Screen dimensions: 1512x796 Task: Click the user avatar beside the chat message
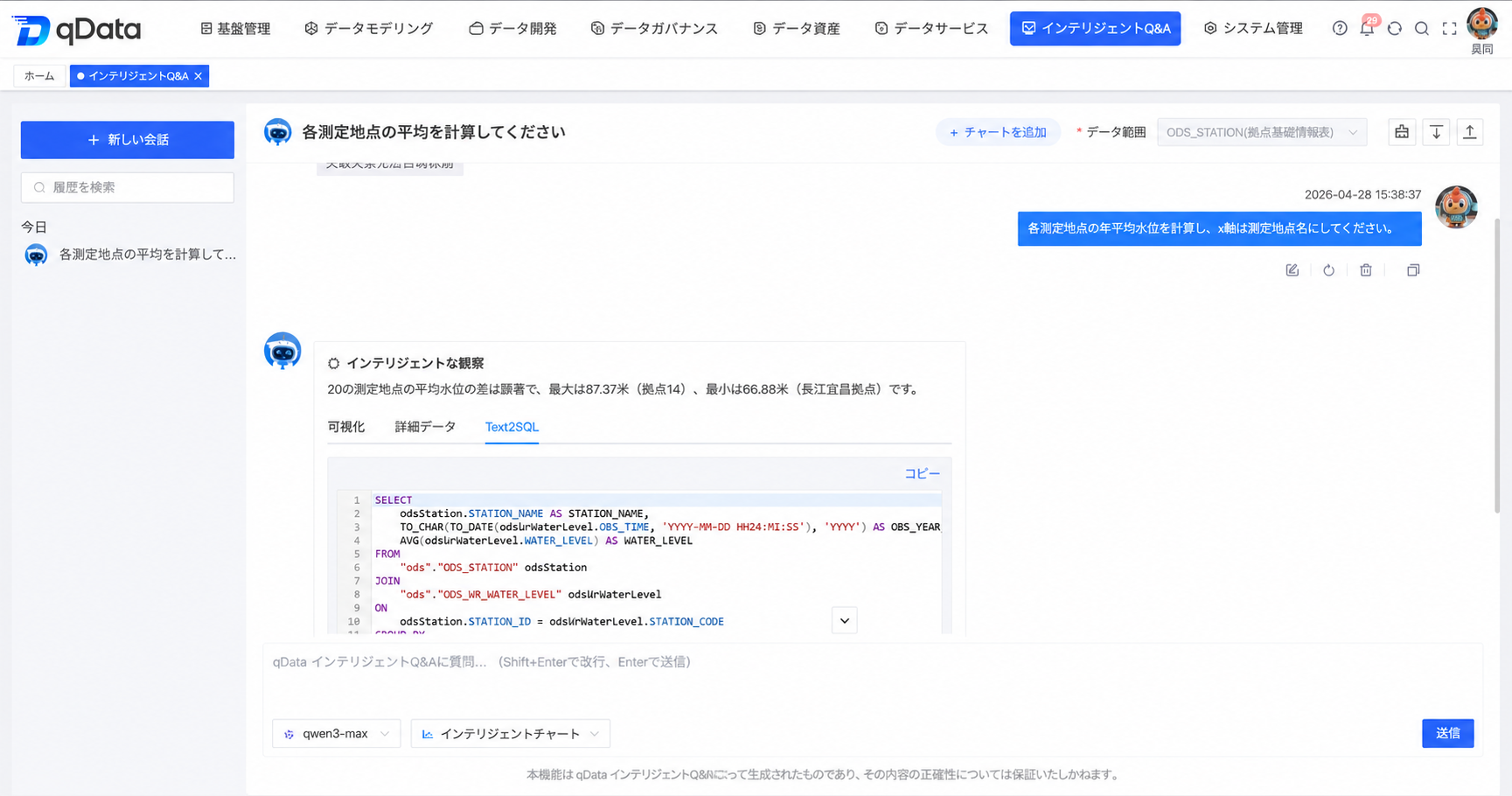1456,207
